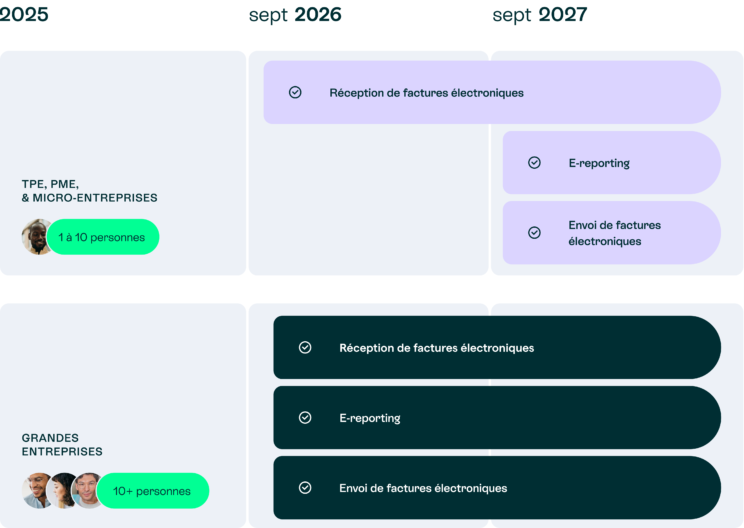Click the checkmark icon beside light purple E-reporting
The width and height of the screenshot is (744, 528).
(534, 162)
